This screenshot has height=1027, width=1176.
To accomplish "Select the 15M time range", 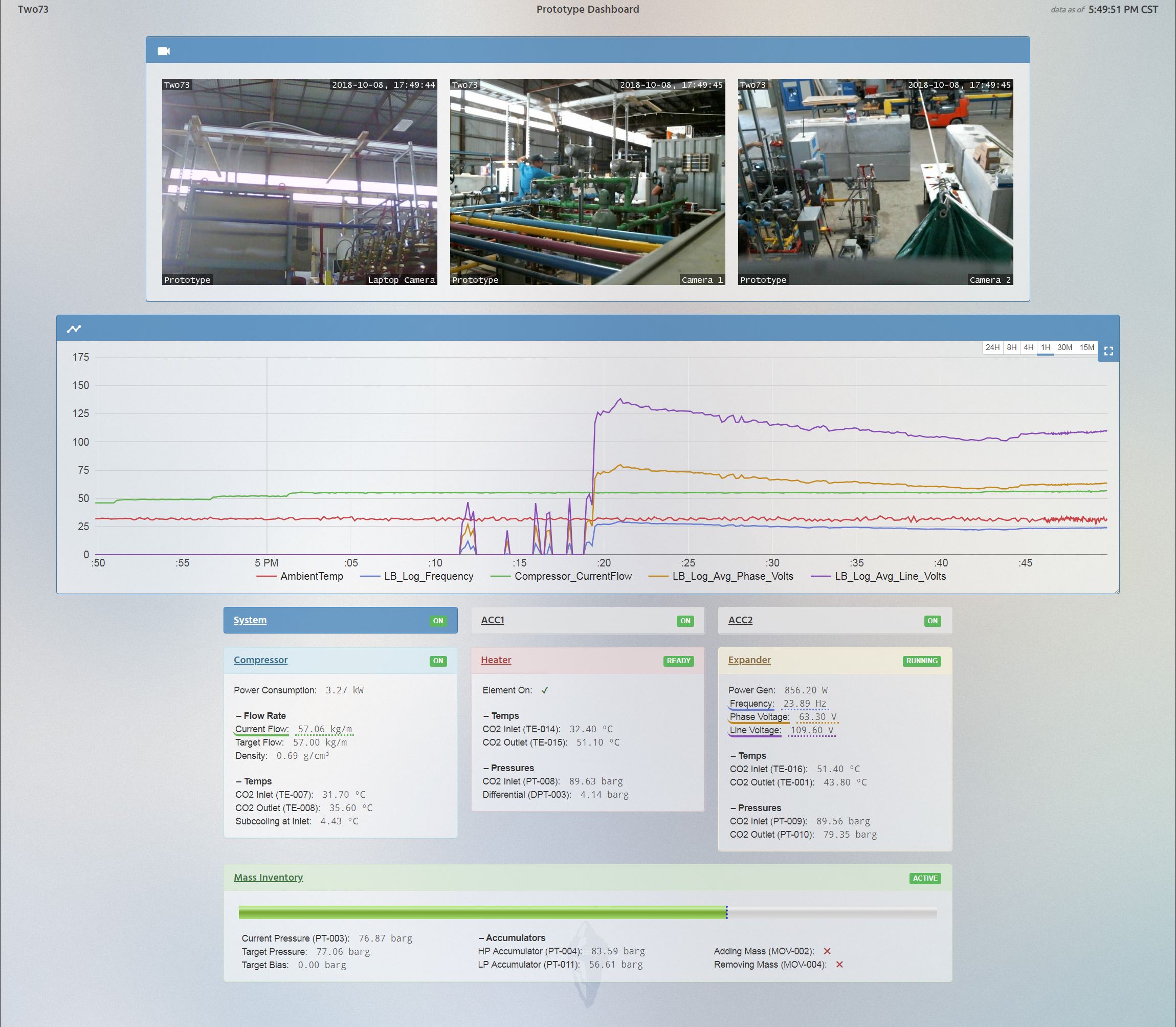I will pos(1086,348).
